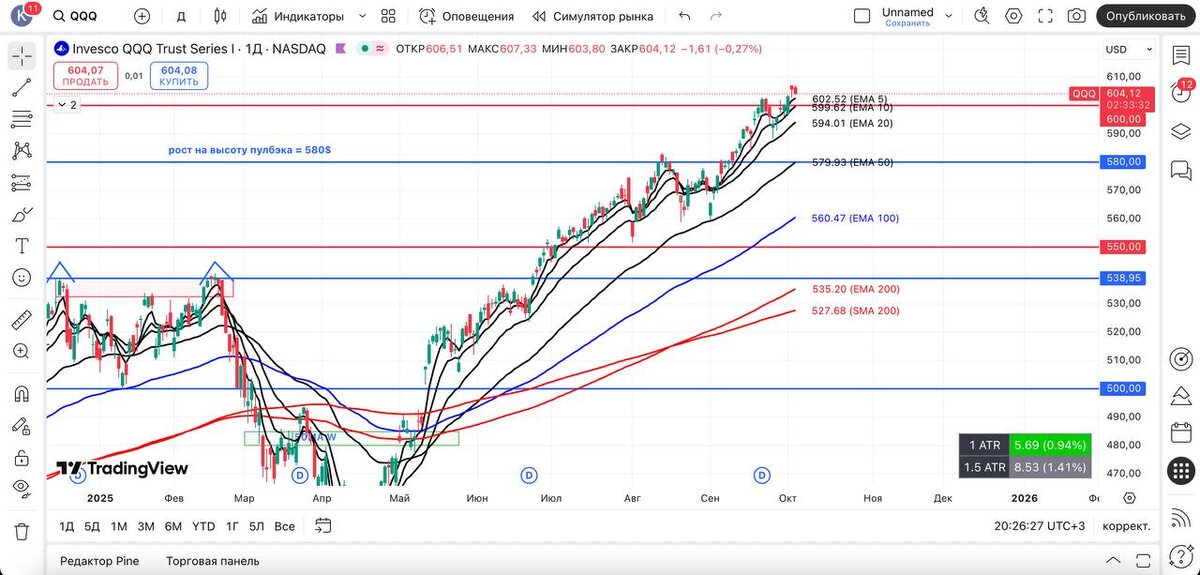Viewport: 1200px width, 575px height.
Task: Open the Торговая панель tab
Action: 212,560
